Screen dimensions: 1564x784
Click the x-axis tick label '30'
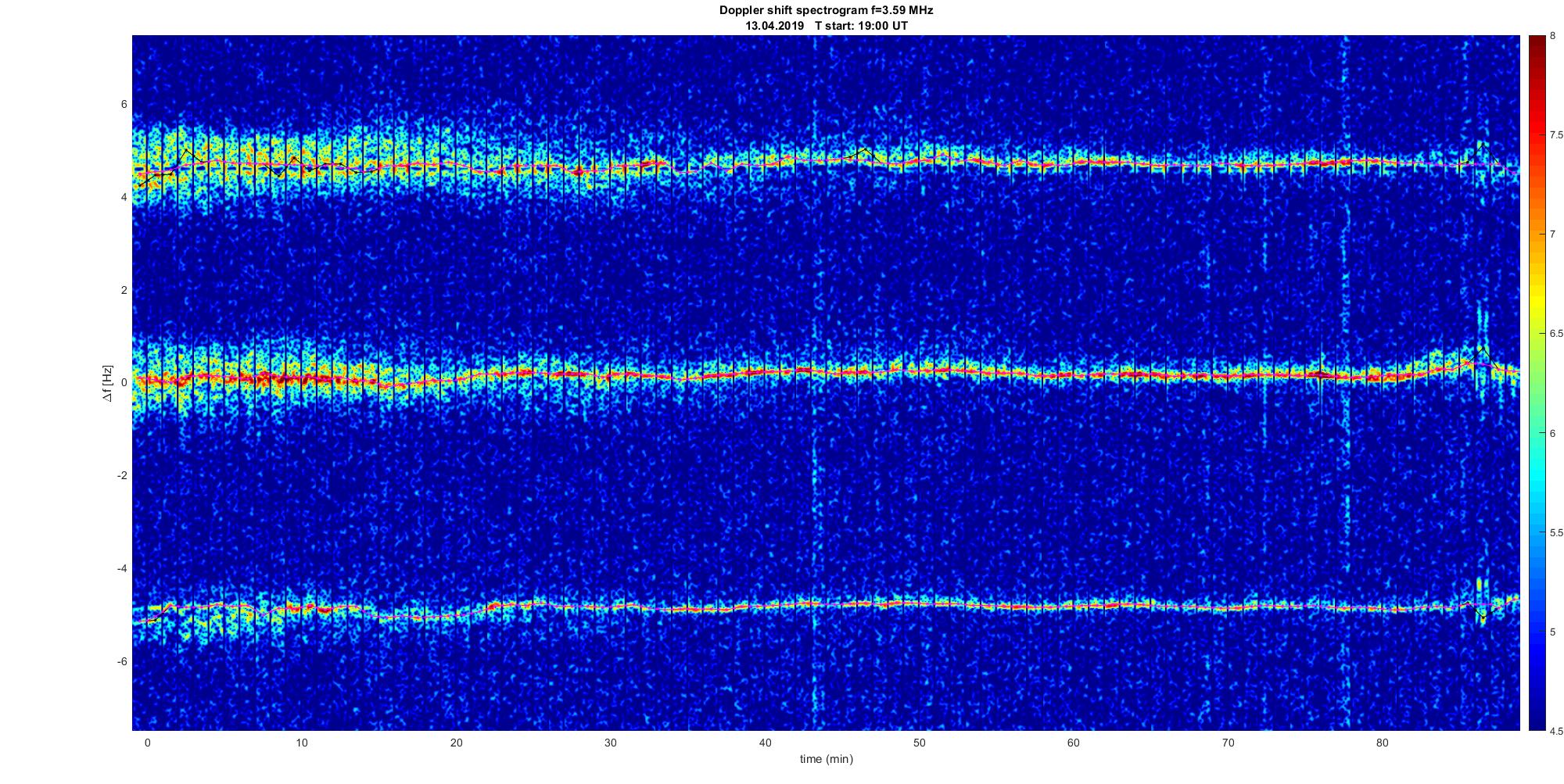(x=611, y=743)
